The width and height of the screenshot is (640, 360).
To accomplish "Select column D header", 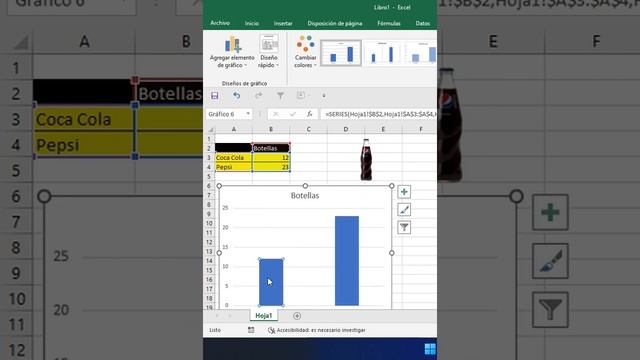I will [x=346, y=129].
